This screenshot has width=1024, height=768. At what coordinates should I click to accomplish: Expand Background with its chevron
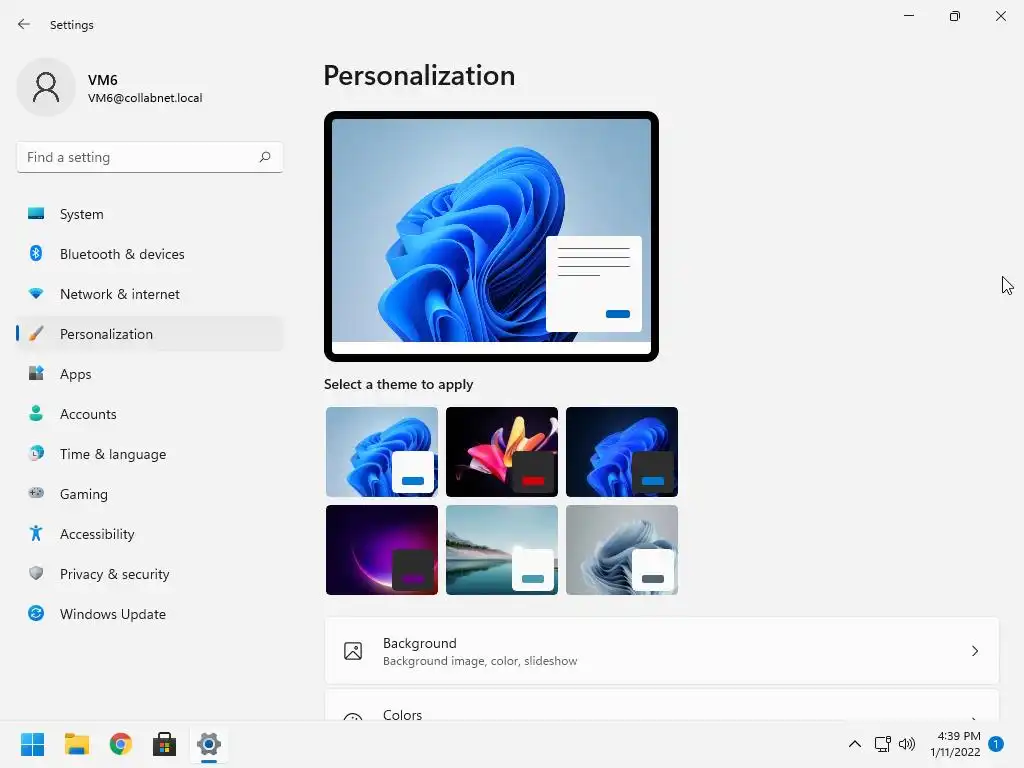click(974, 651)
